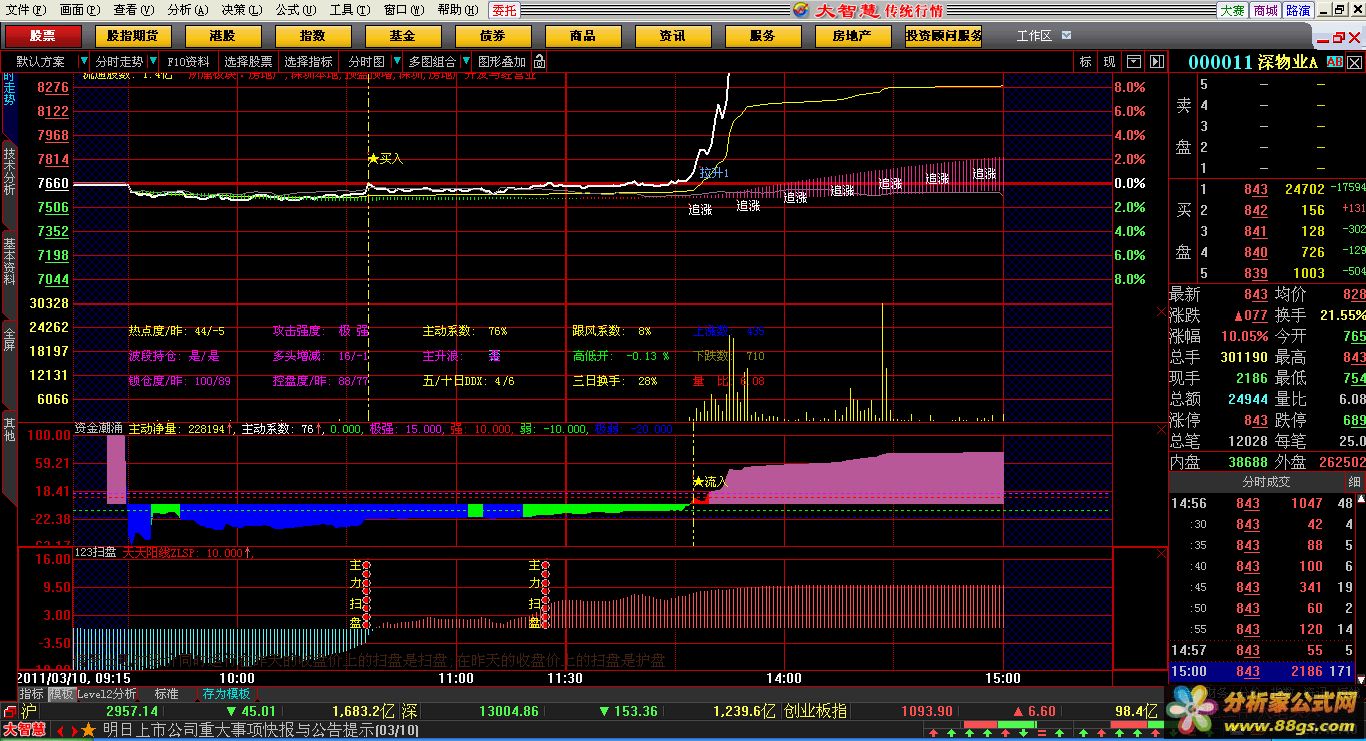The image size is (1366, 741).
Task: Expand the 分时图 dropdown arrow
Action: pyautogui.click(x=396, y=62)
